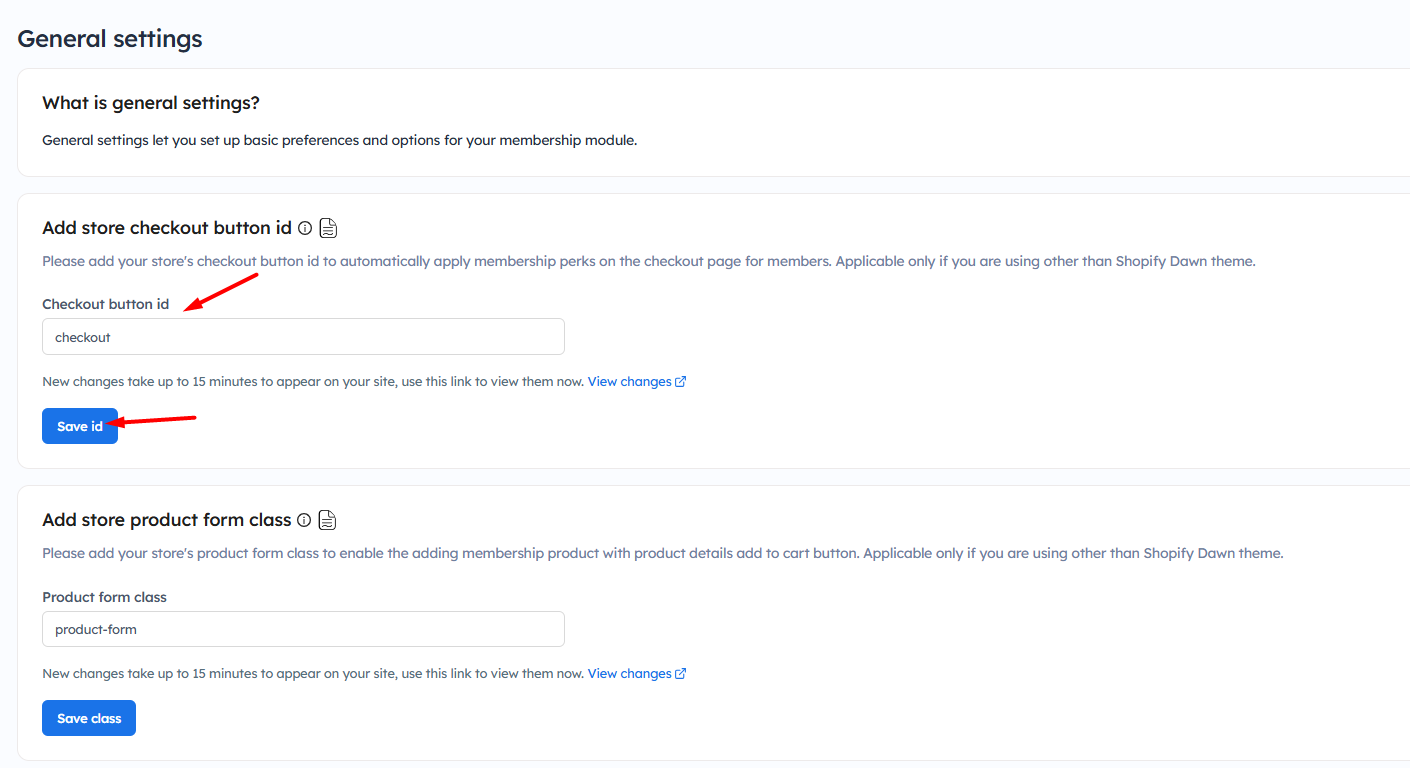1410x768 pixels.
Task: Click the "Checkout button id" field label
Action: coord(105,304)
